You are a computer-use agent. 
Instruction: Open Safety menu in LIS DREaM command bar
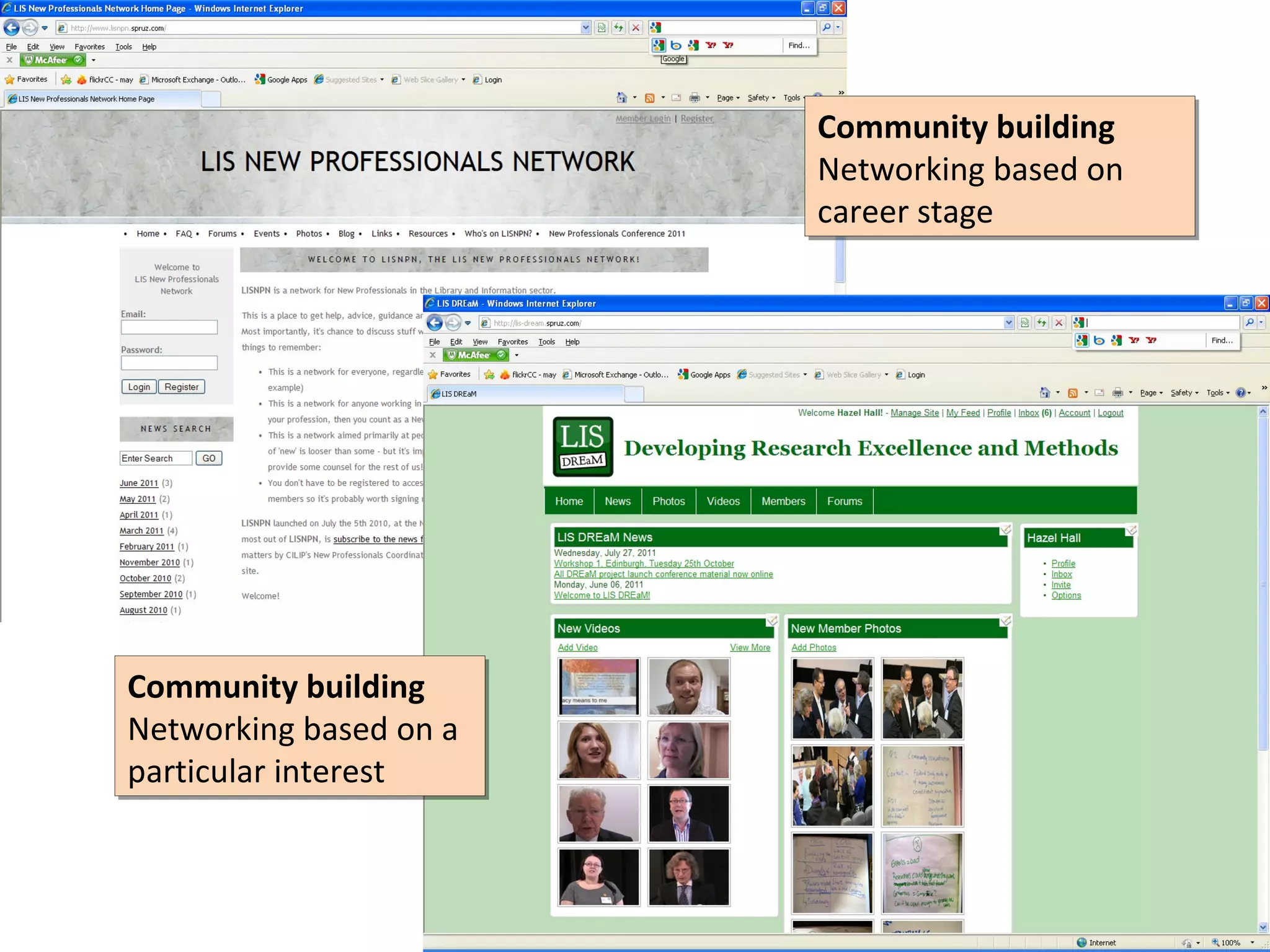click(x=1184, y=393)
